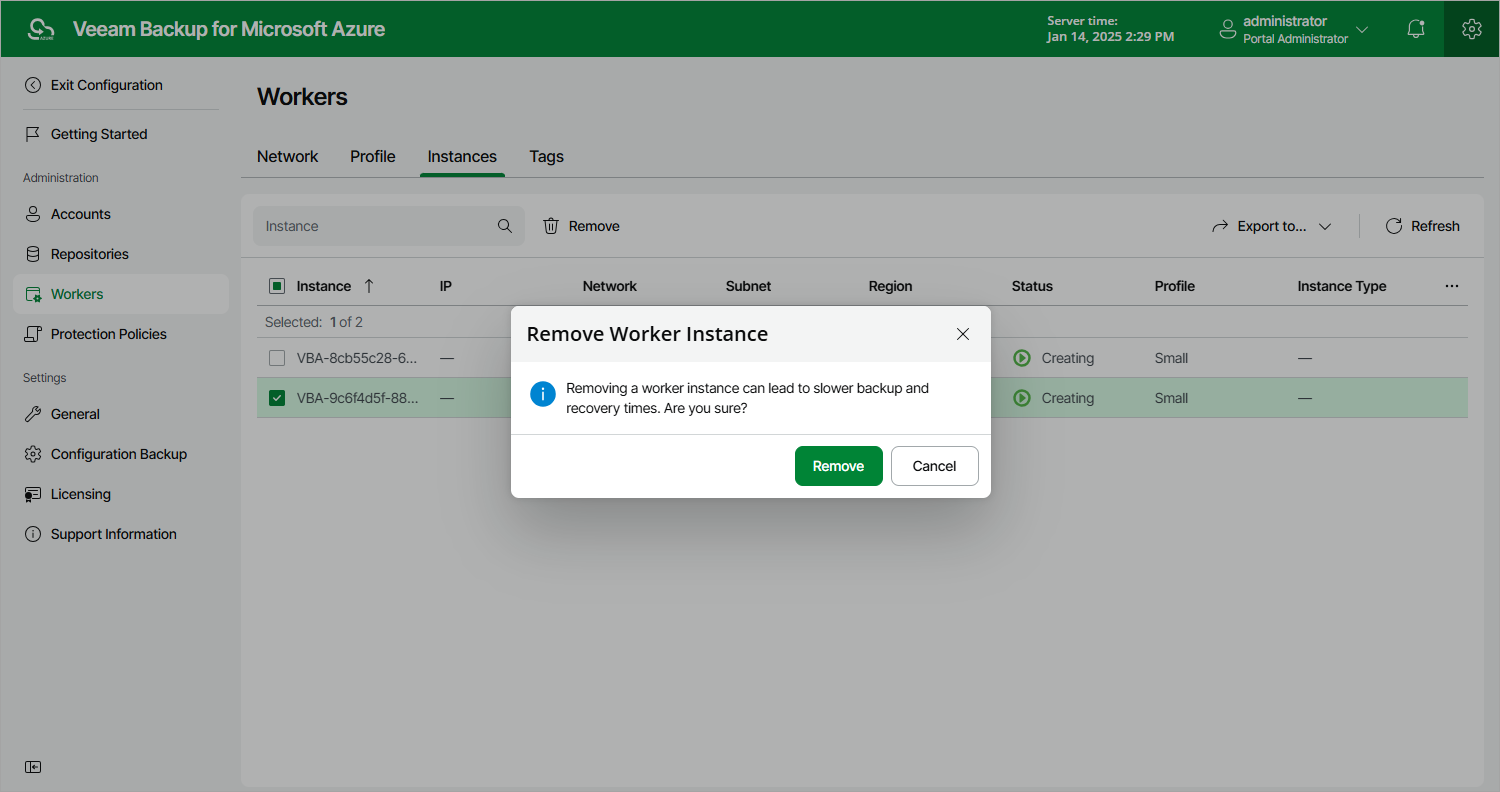Click Creating status icon for VBA-9c6f4d5f row
The width and height of the screenshot is (1500, 792).
[x=1022, y=398]
